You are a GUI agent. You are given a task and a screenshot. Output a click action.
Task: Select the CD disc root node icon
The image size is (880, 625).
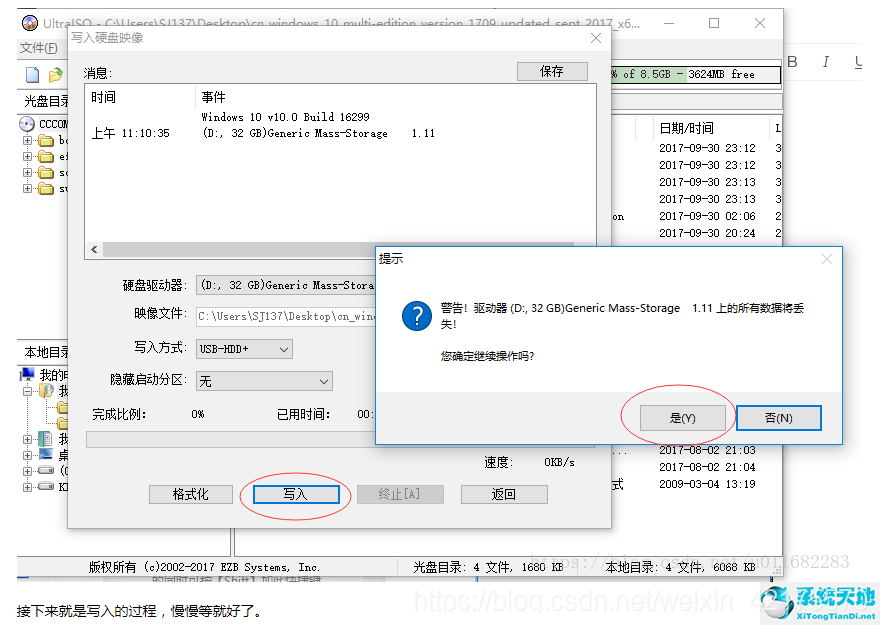click(x=27, y=124)
